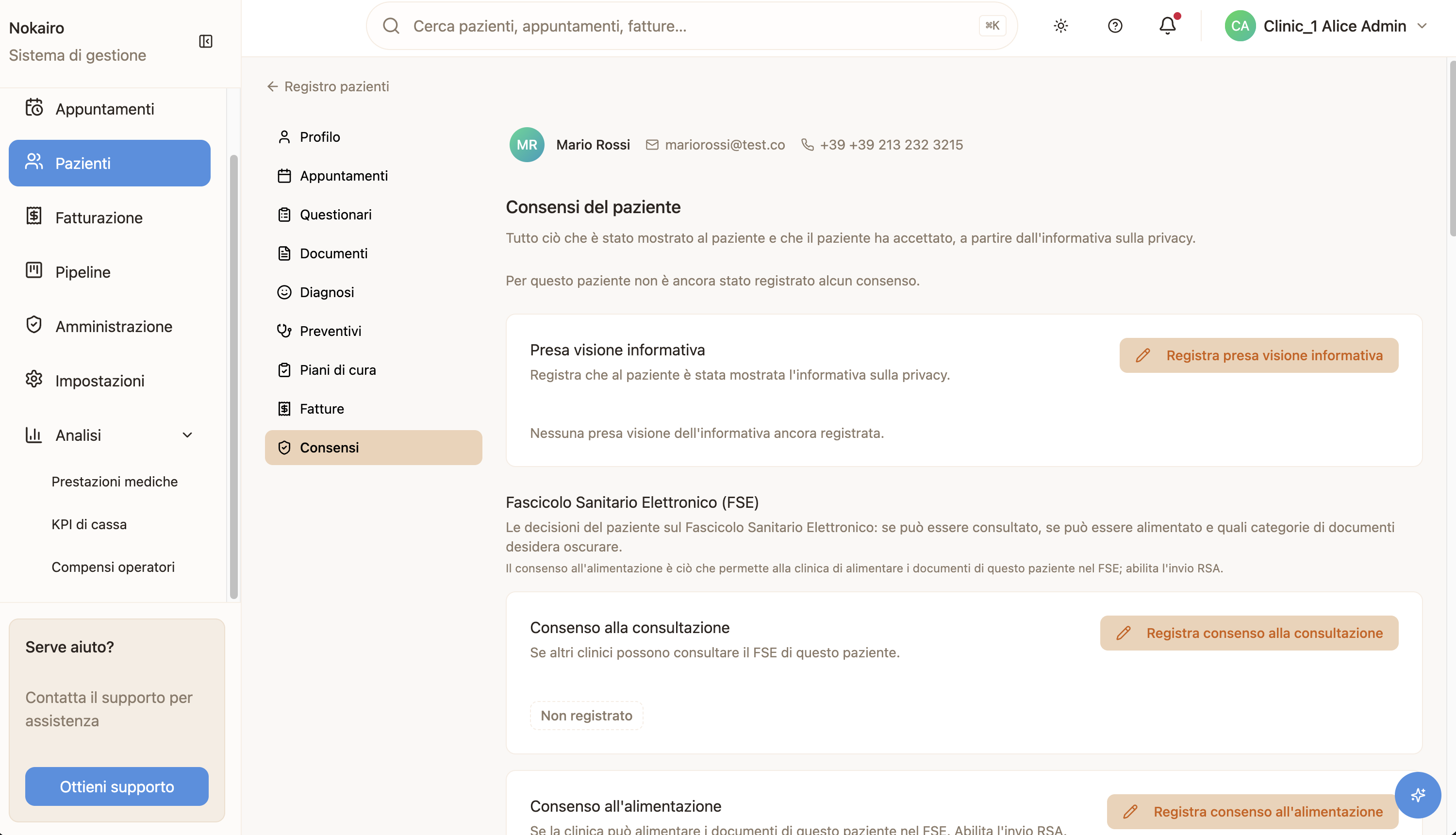Viewport: 1456px width, 835px height.
Task: Click the MR patient avatar
Action: (527, 145)
